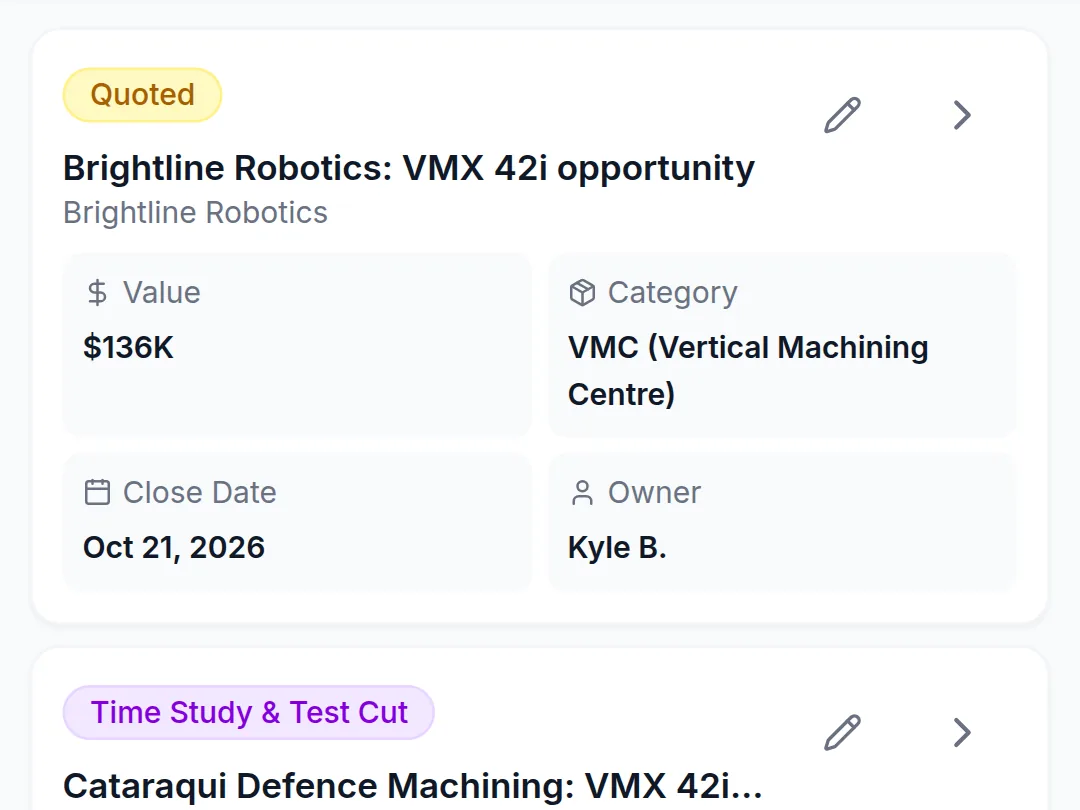
Task: Click the Close Date calendar icon
Action: point(97,492)
